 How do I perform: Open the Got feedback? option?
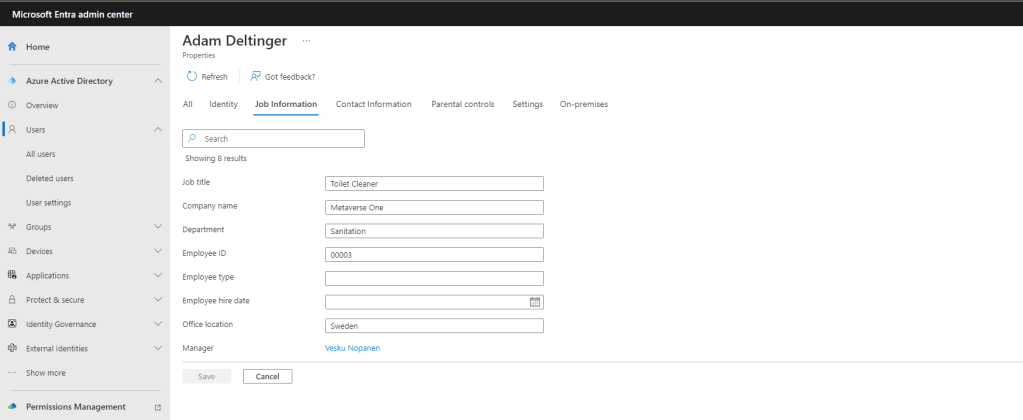(x=283, y=76)
